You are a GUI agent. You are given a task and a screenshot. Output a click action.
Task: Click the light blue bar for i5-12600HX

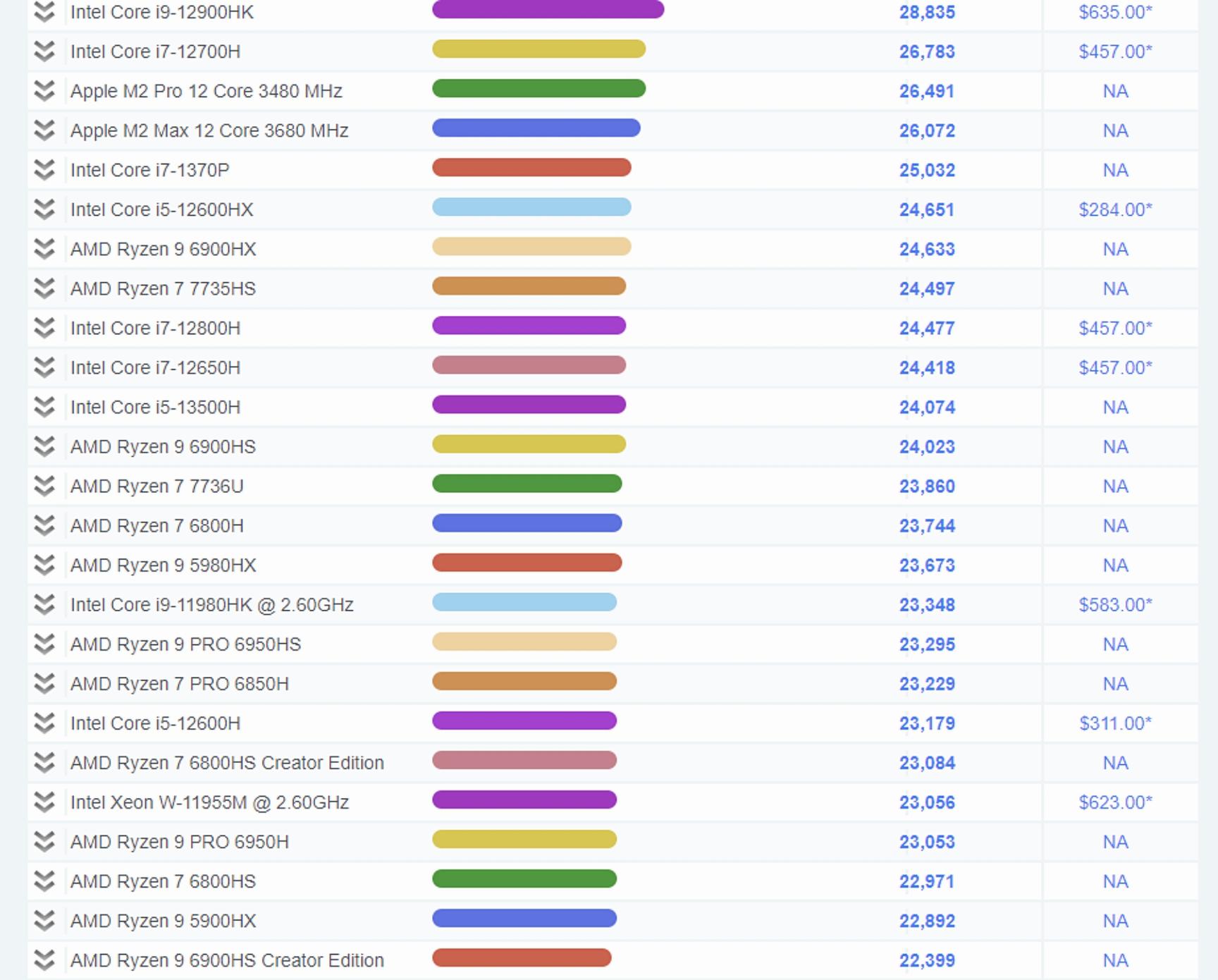click(531, 207)
